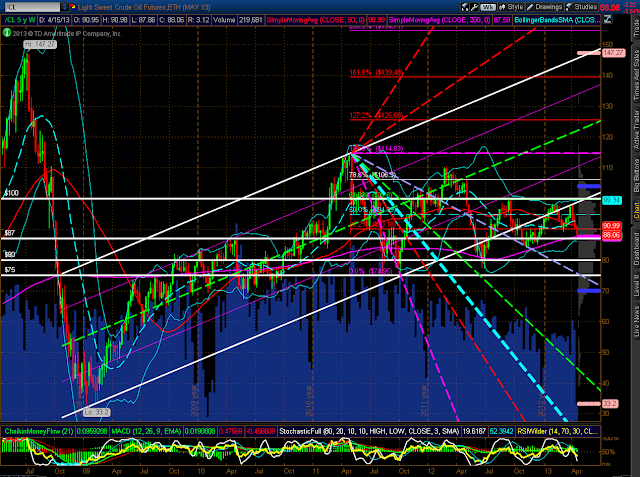Click the Lo: 33.2 chart marker
This screenshot has width=640, height=477.
click(x=97, y=412)
